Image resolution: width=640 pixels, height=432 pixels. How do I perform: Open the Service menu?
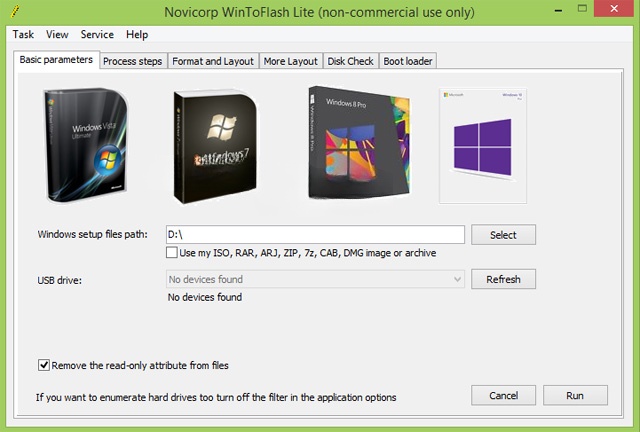click(97, 35)
